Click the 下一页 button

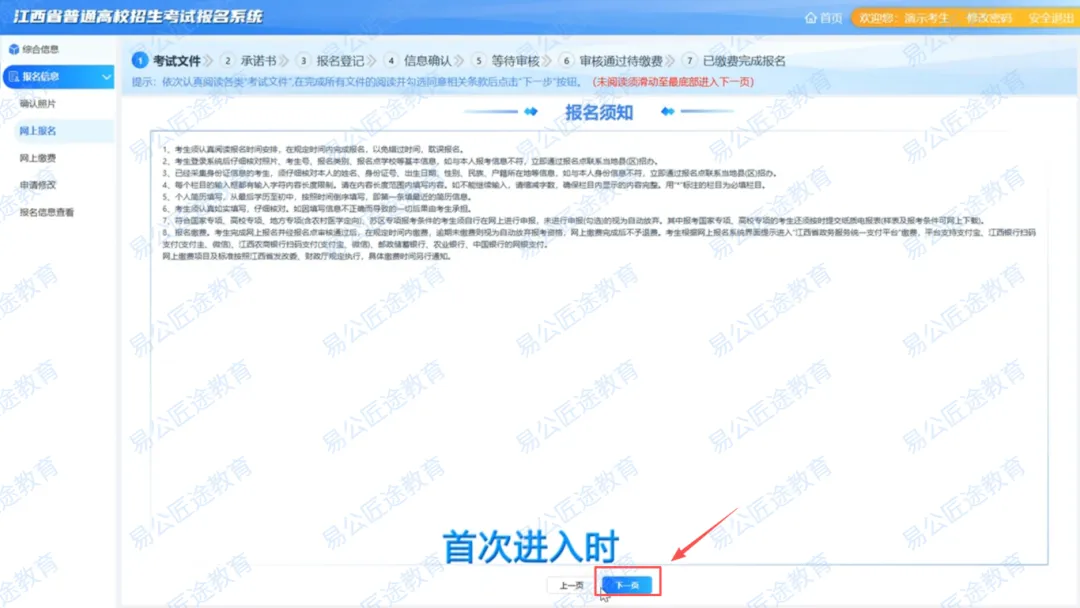pos(627,585)
